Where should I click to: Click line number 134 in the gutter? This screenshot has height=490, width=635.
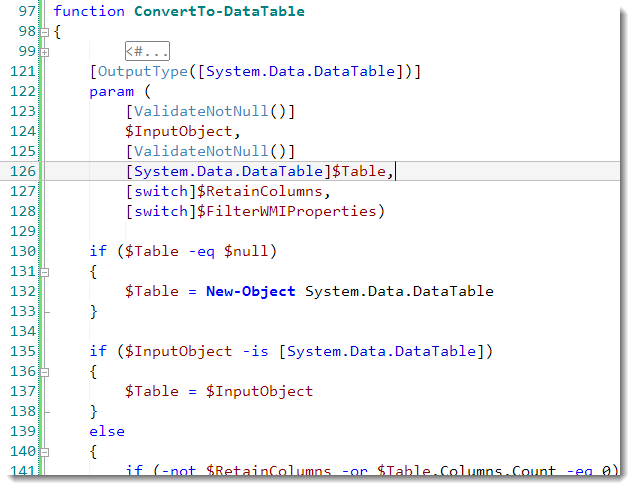[23, 331]
